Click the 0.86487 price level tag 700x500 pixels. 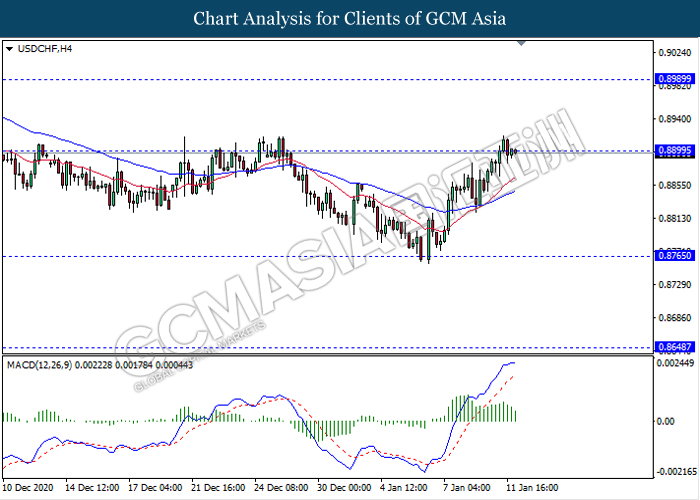coord(673,347)
